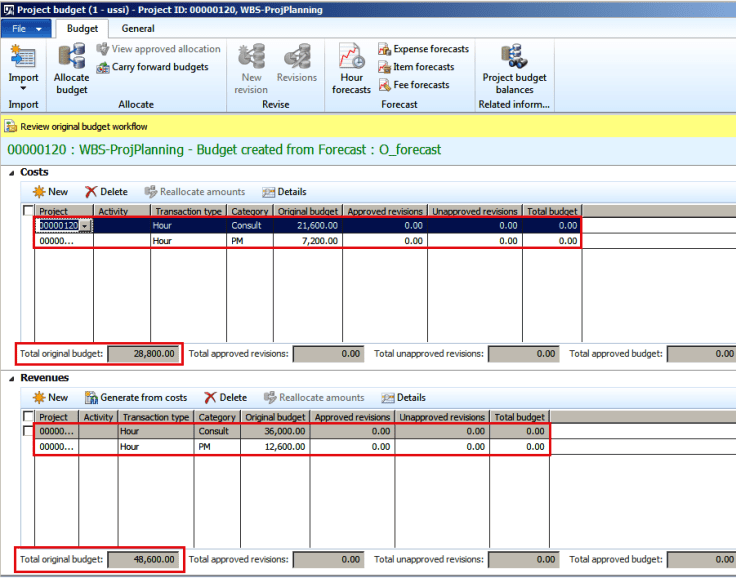Screen dimensions: 736x578
Task: Open Hour forecasts
Action: (351, 60)
